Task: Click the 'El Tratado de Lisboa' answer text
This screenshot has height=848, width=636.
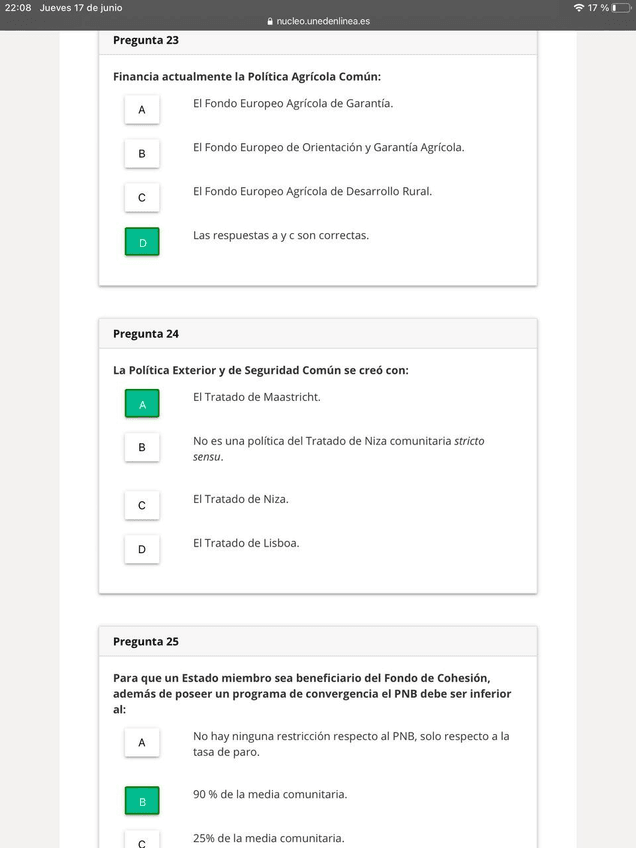Action: tap(246, 543)
